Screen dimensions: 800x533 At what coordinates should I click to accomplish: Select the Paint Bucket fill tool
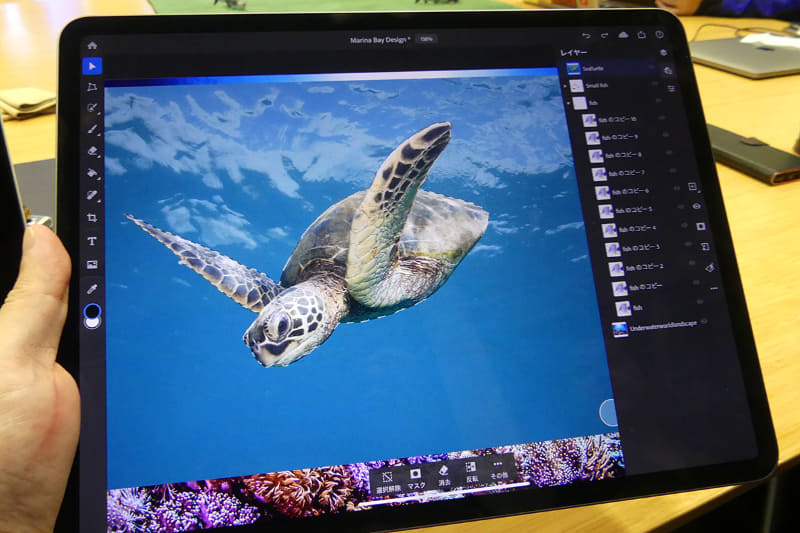point(92,173)
